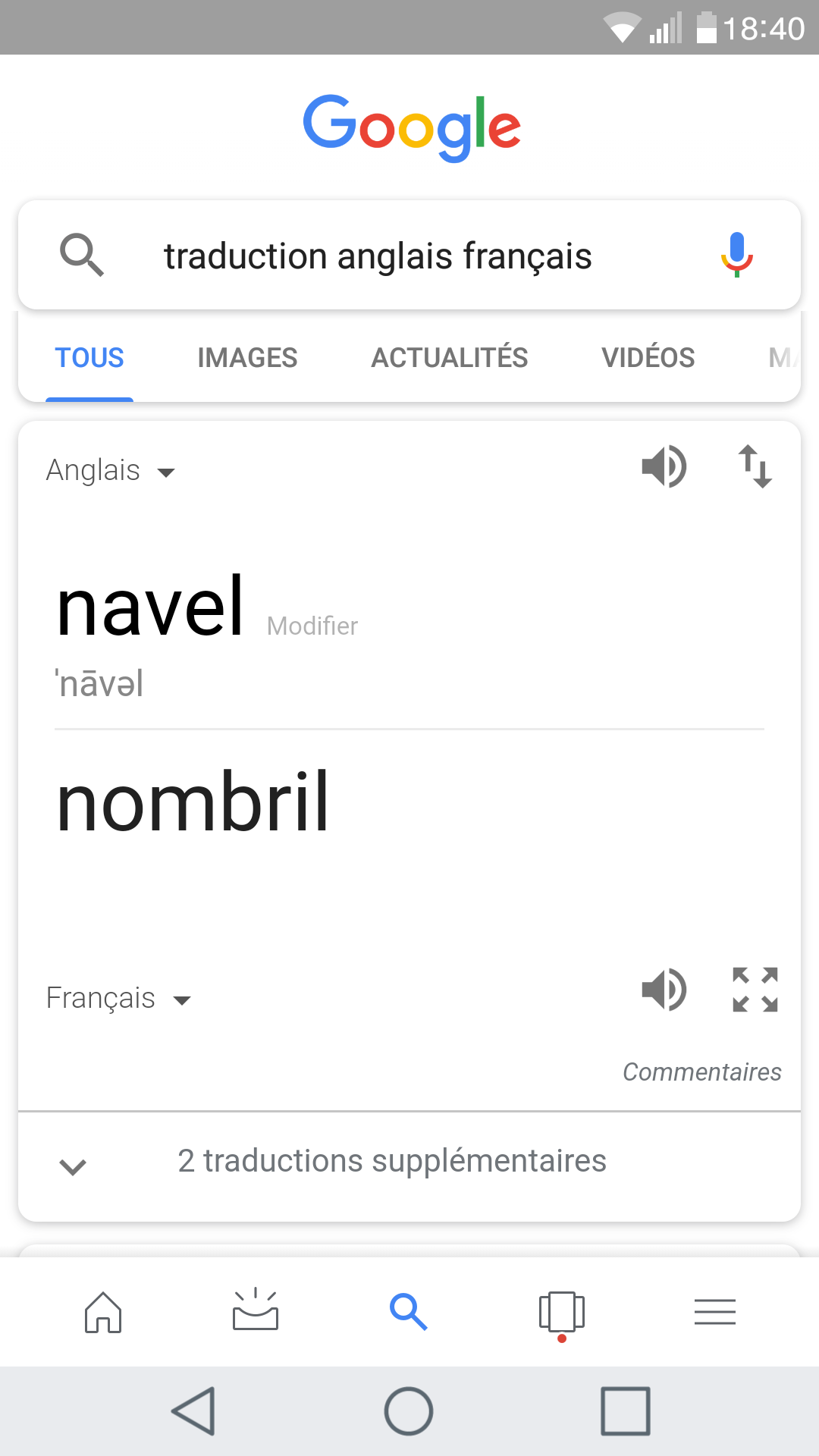This screenshot has width=819, height=1456.
Task: Select the Search icon in the bottom bar
Action: 409,1312
